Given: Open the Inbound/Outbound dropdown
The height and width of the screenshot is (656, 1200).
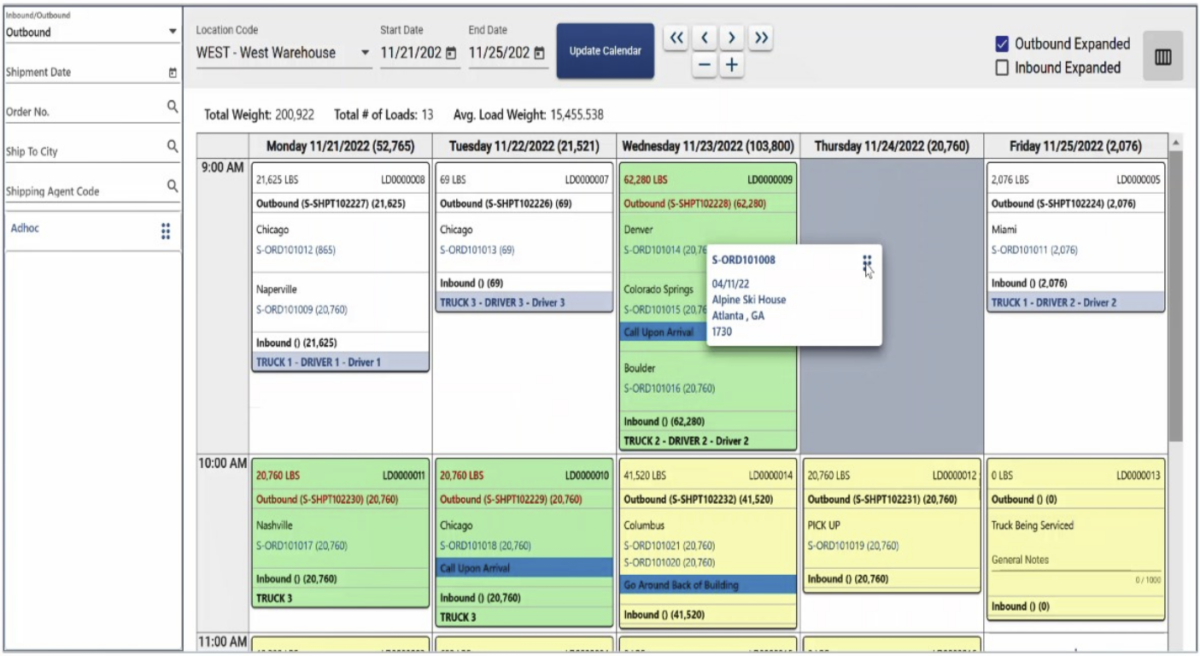Looking at the screenshot, I should point(172,32).
